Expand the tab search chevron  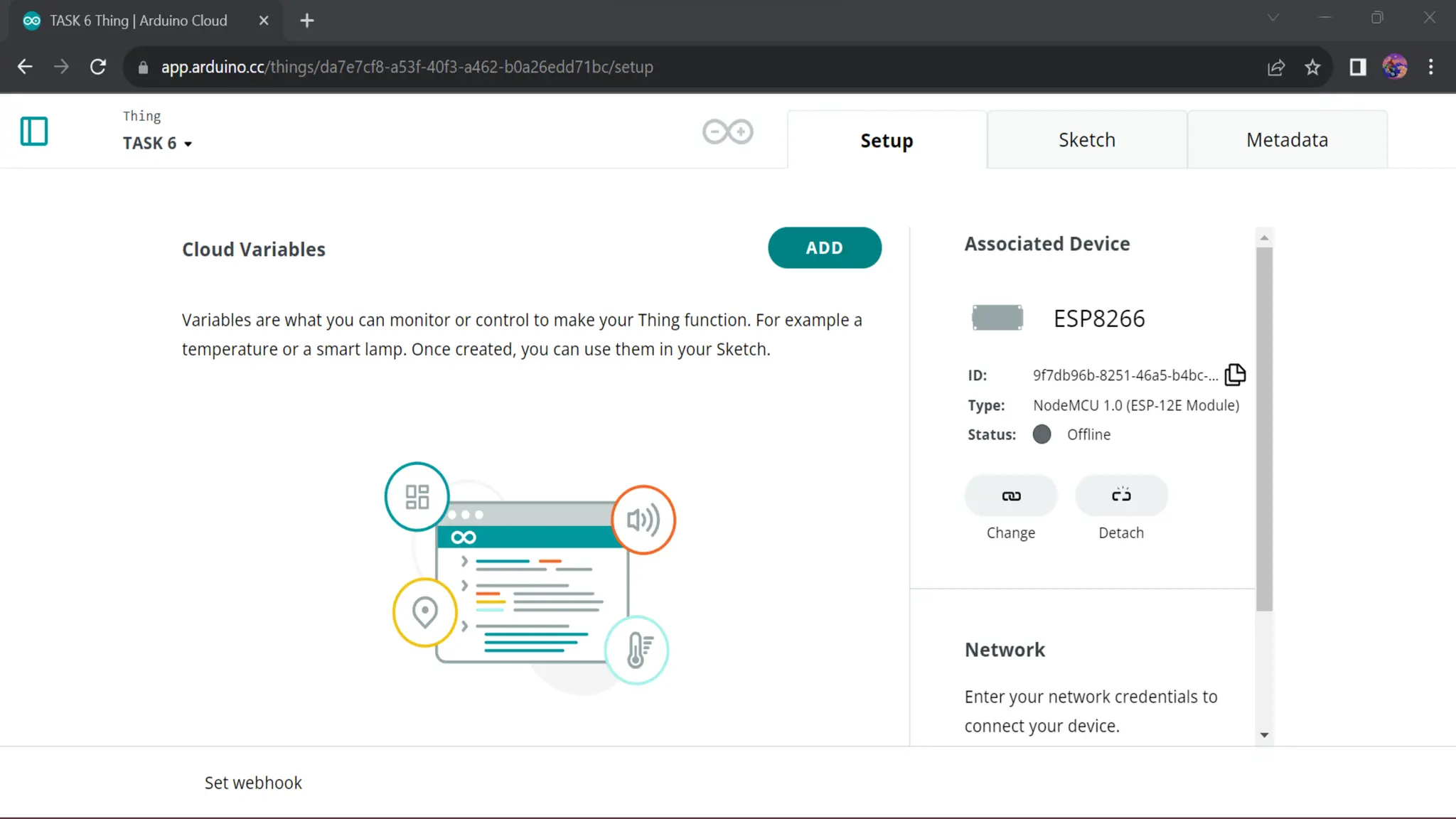[1273, 18]
